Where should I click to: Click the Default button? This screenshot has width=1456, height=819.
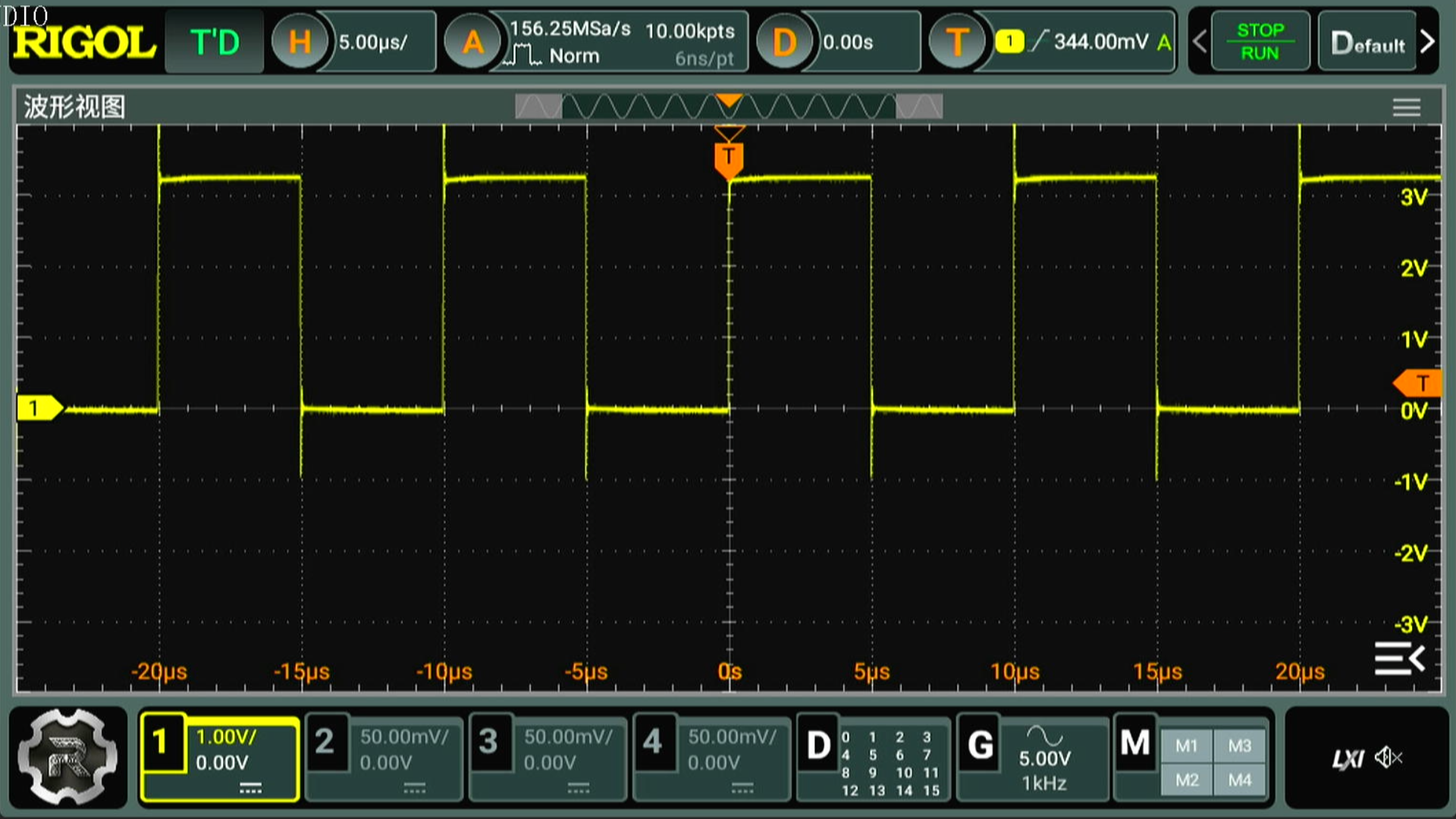tap(1367, 42)
